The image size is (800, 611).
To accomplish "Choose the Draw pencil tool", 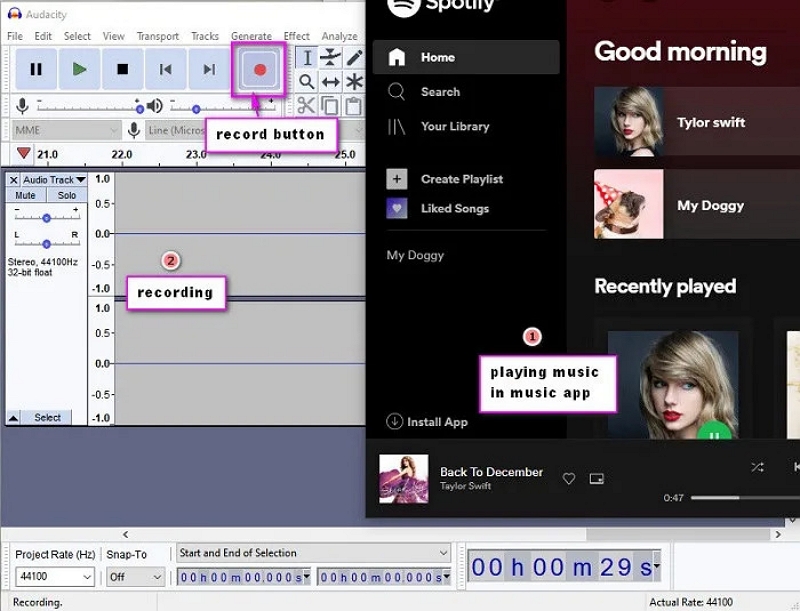I will tap(353, 58).
